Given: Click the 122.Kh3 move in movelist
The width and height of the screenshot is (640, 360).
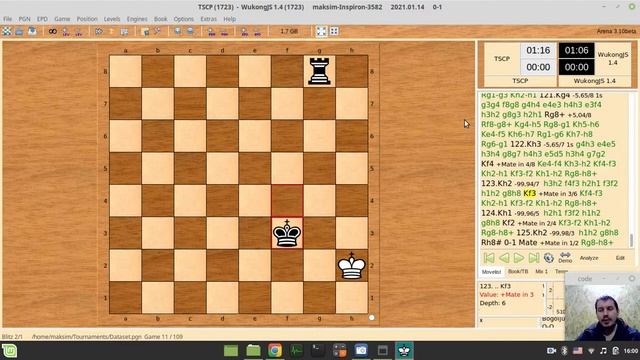Looking at the screenshot, I should [x=526, y=144].
